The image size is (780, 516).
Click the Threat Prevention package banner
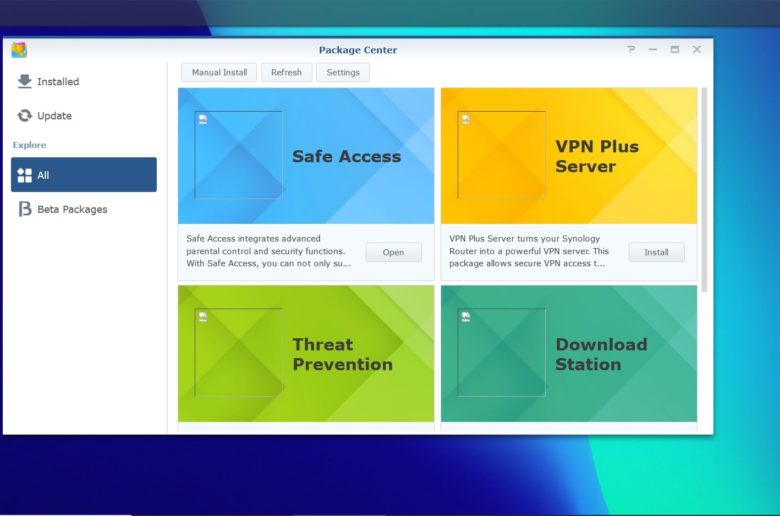coord(306,354)
